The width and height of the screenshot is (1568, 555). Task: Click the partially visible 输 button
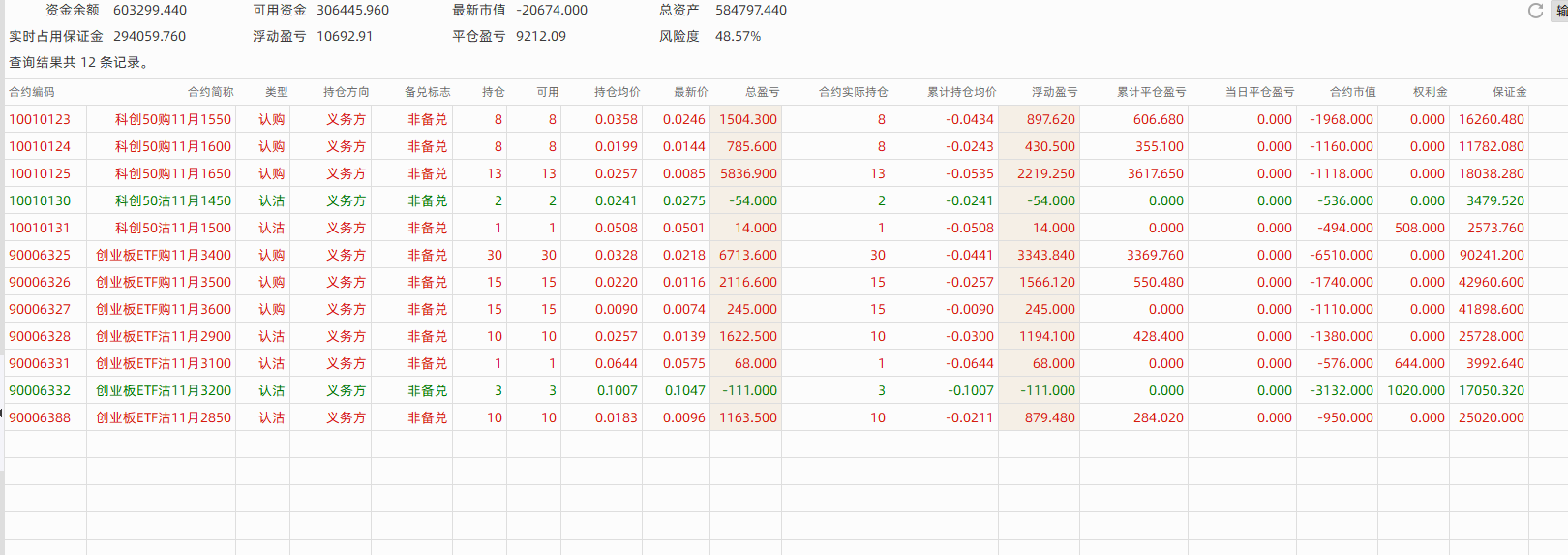point(1560,11)
